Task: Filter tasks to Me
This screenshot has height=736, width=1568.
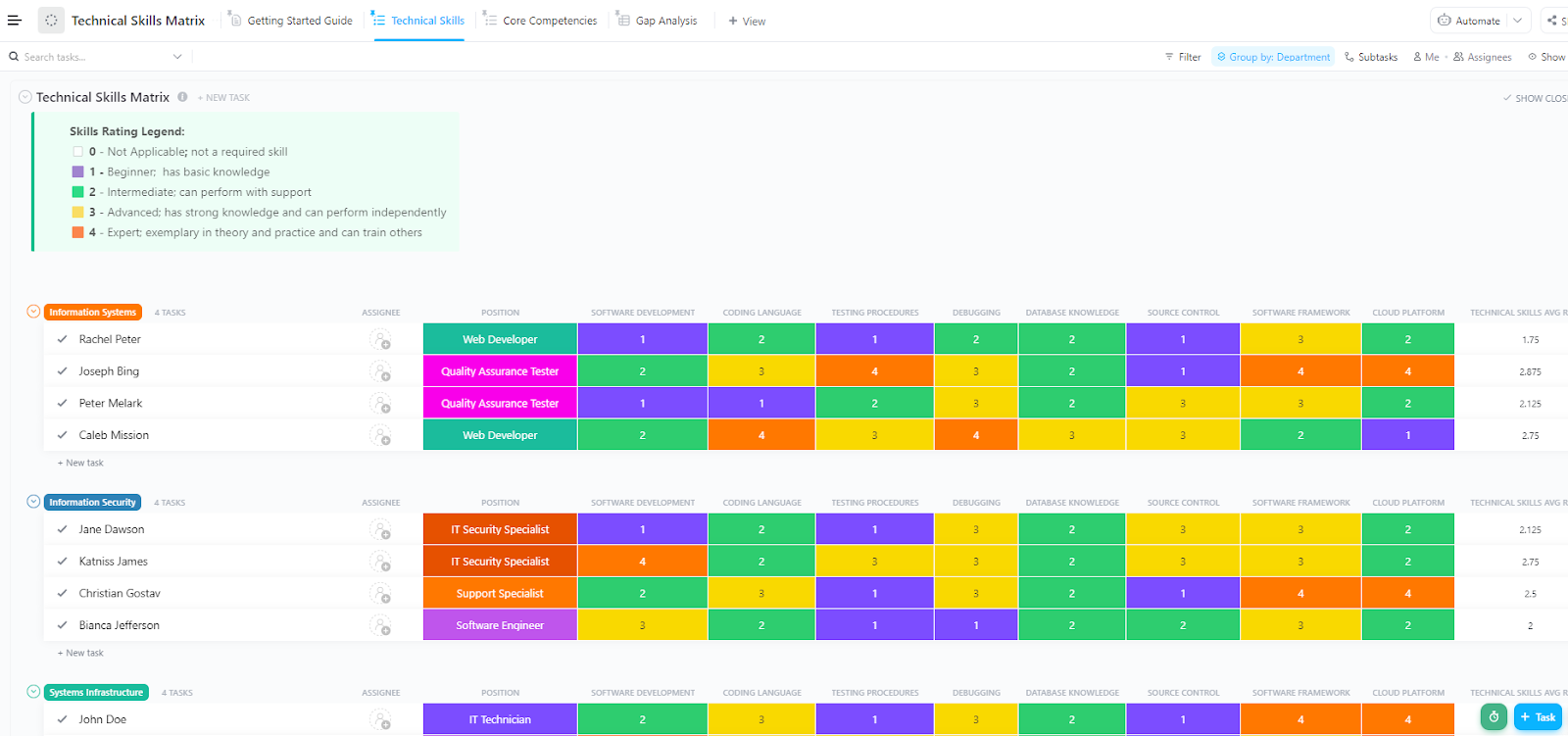Action: pos(1426,57)
